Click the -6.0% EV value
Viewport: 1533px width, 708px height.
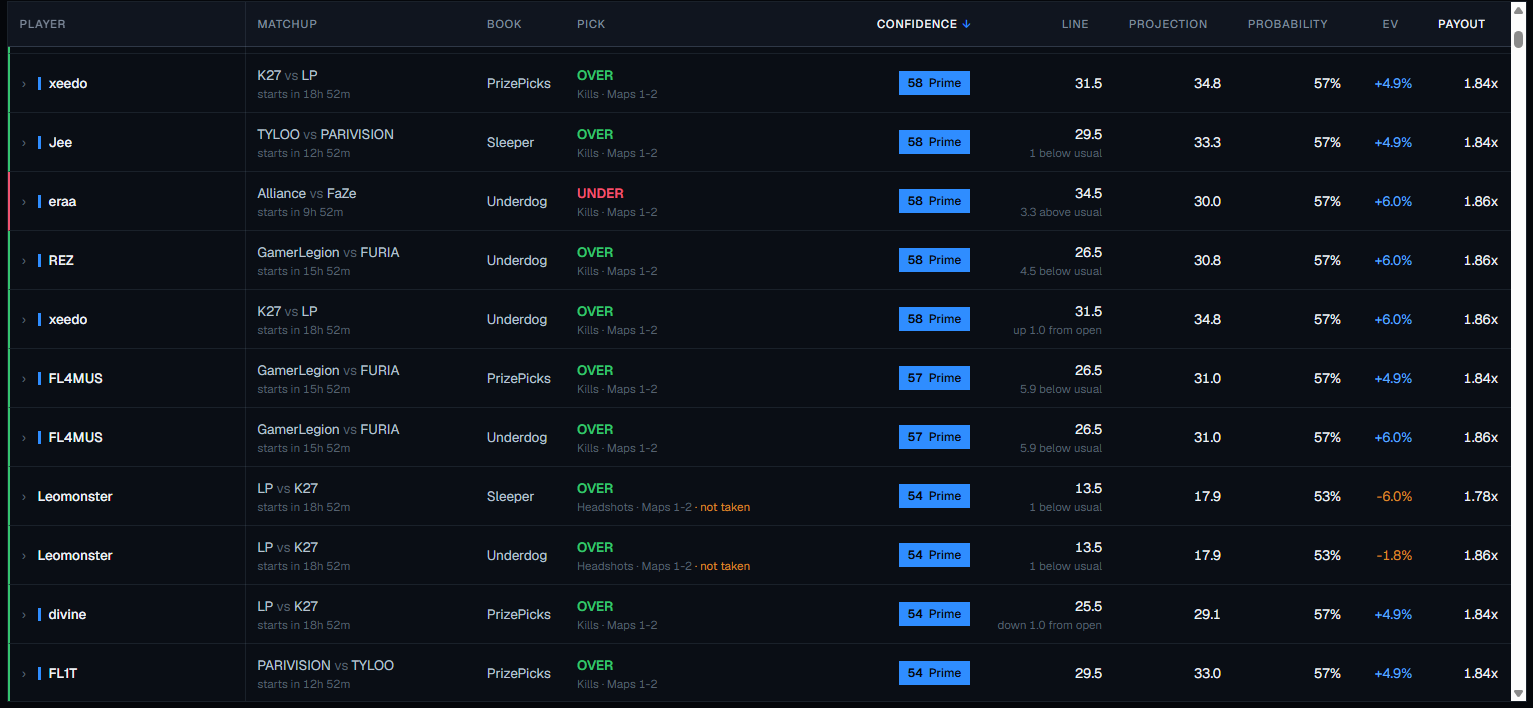point(1393,496)
